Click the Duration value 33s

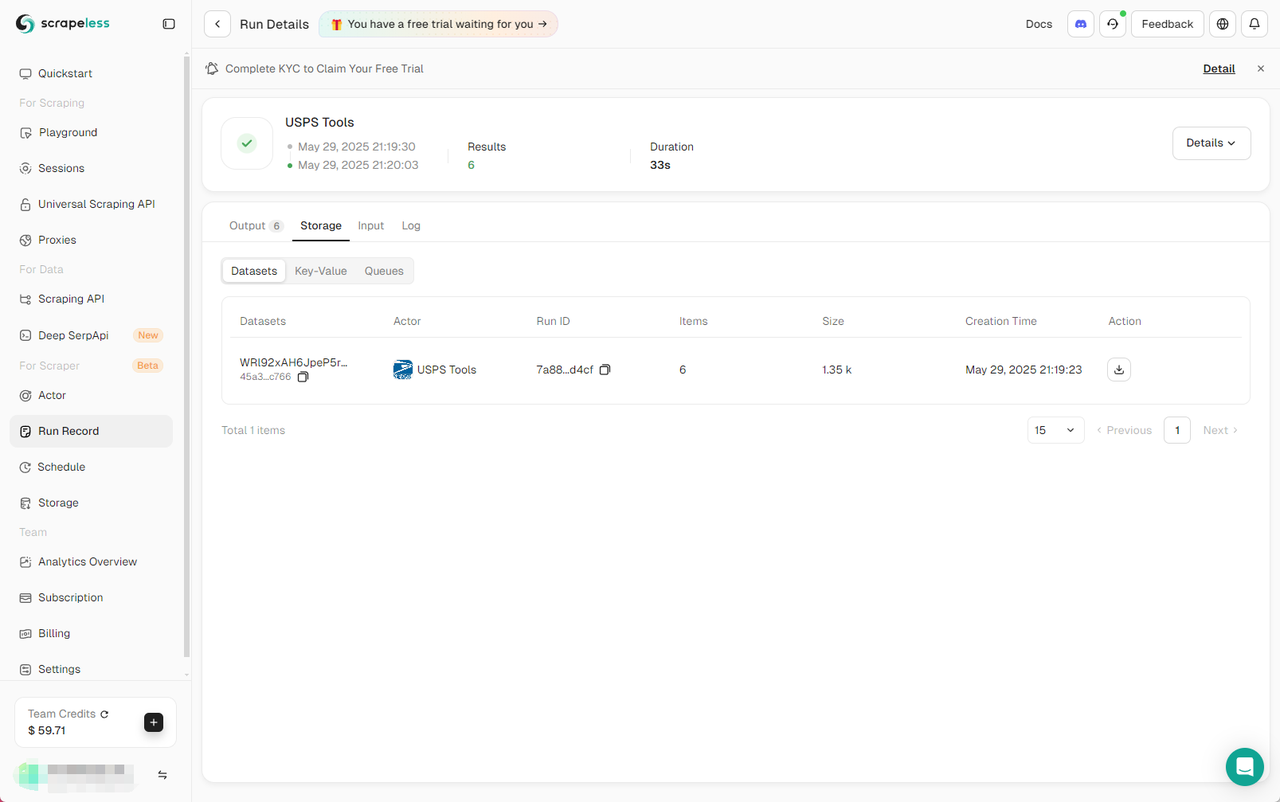point(660,165)
